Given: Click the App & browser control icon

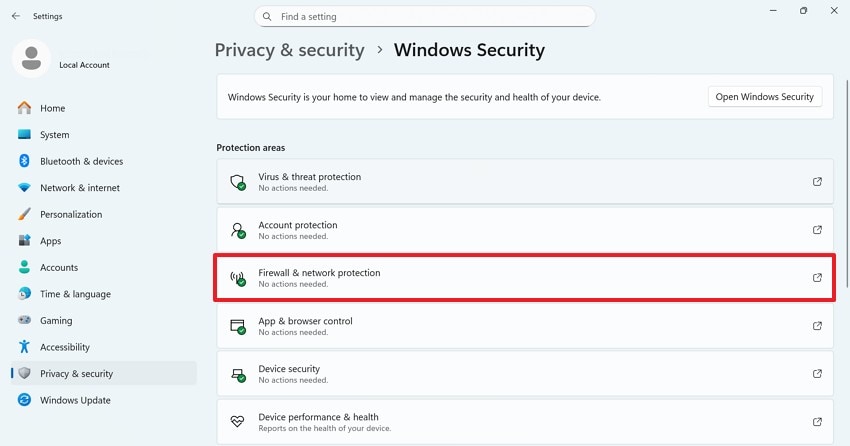Looking at the screenshot, I should click(238, 326).
